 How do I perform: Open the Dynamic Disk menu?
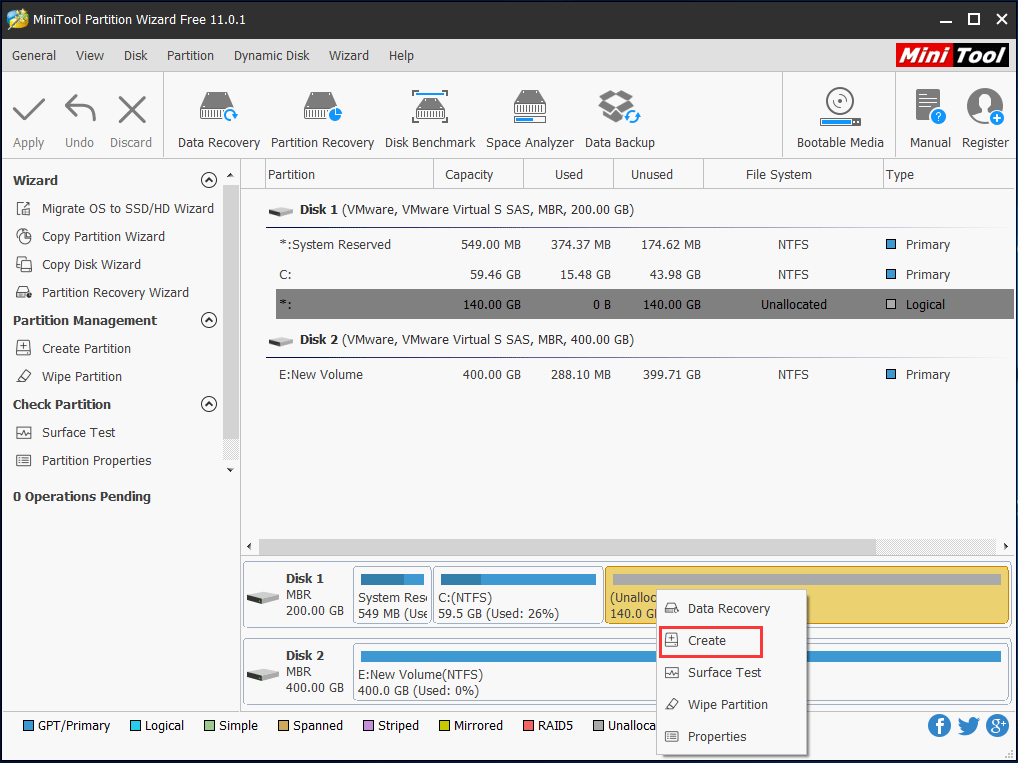coord(271,55)
